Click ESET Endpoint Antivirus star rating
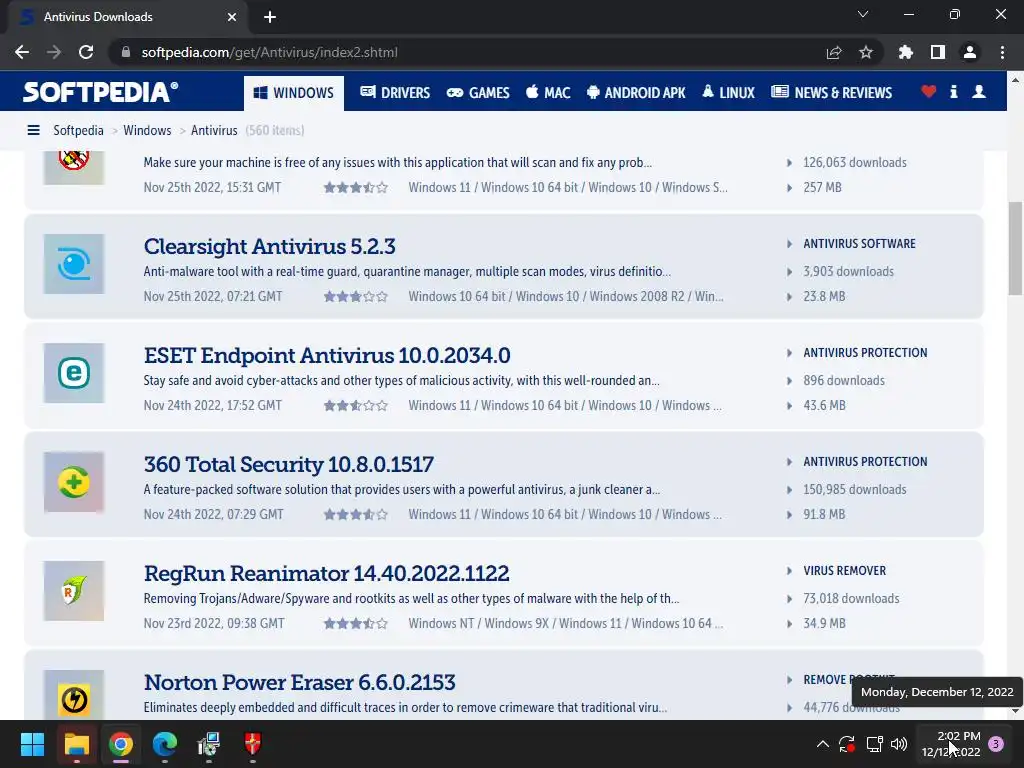Screen dimensions: 1024x768 356,406
